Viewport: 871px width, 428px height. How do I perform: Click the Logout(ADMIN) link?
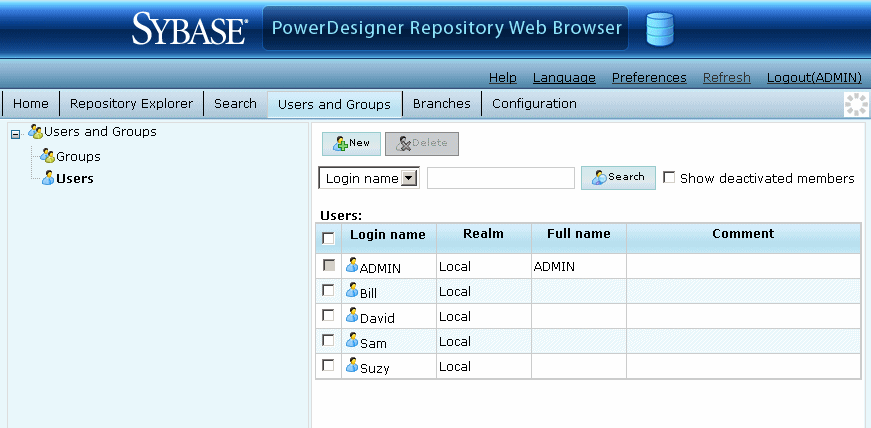point(813,77)
